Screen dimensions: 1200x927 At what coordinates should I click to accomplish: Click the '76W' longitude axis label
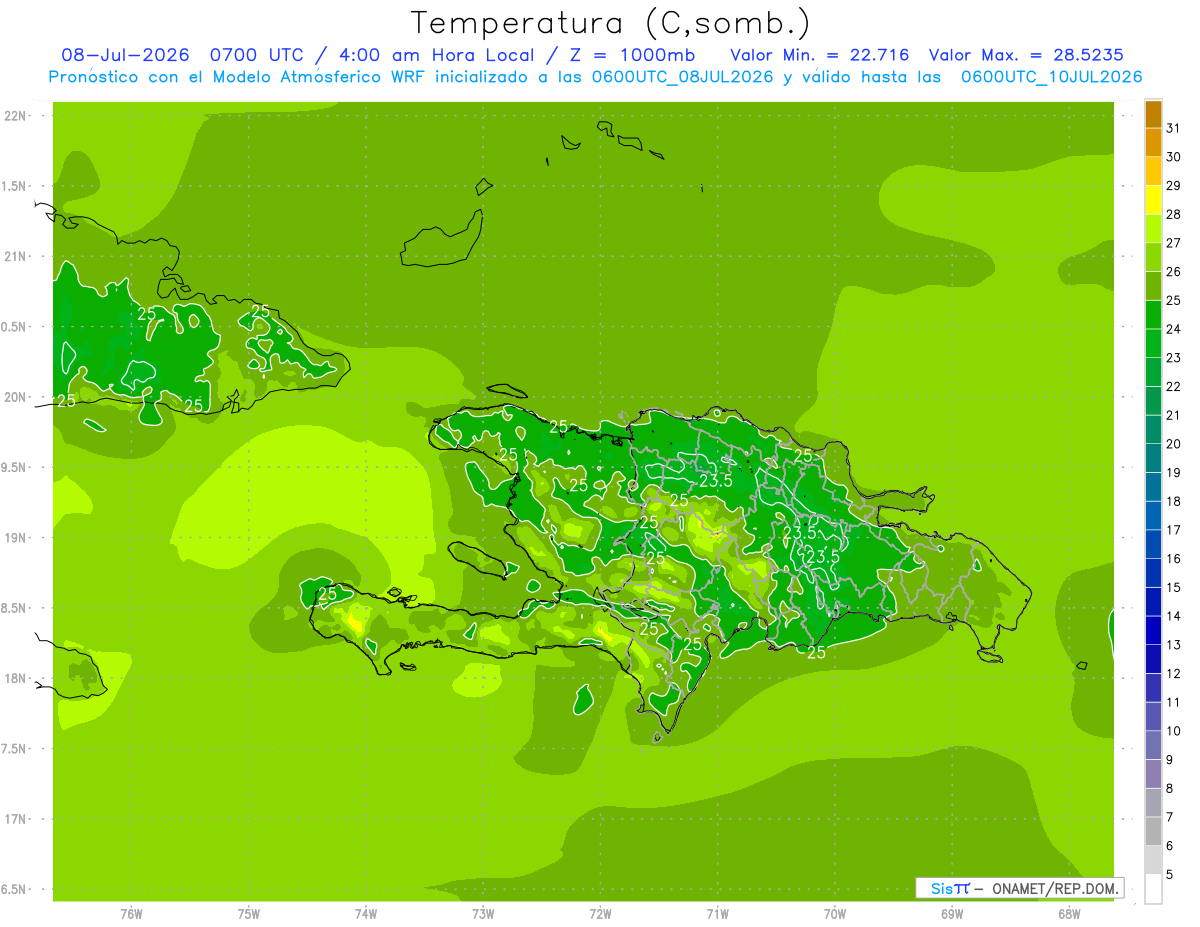131,914
